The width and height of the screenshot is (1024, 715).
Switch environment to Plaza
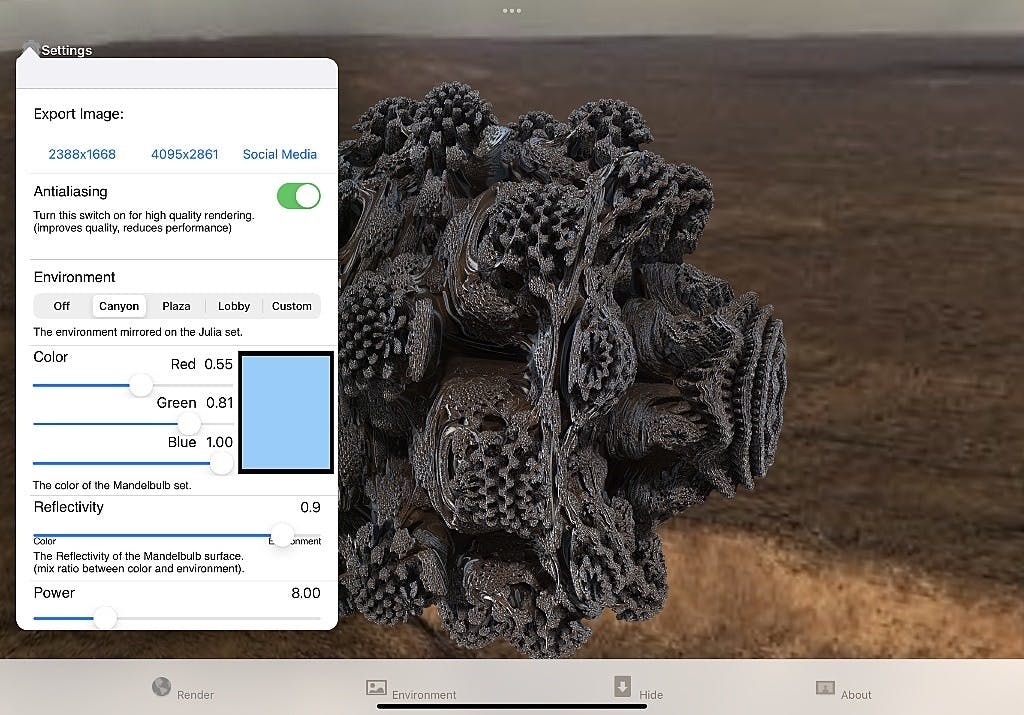click(176, 306)
